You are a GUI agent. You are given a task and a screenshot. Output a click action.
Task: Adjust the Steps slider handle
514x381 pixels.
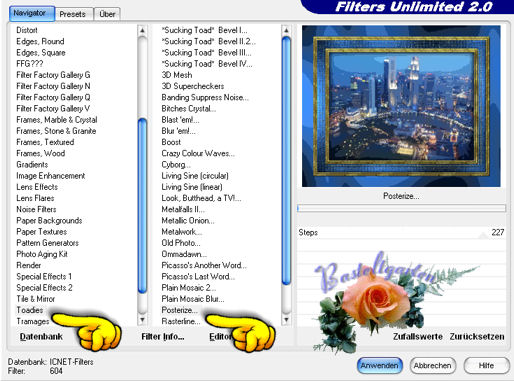click(x=483, y=236)
